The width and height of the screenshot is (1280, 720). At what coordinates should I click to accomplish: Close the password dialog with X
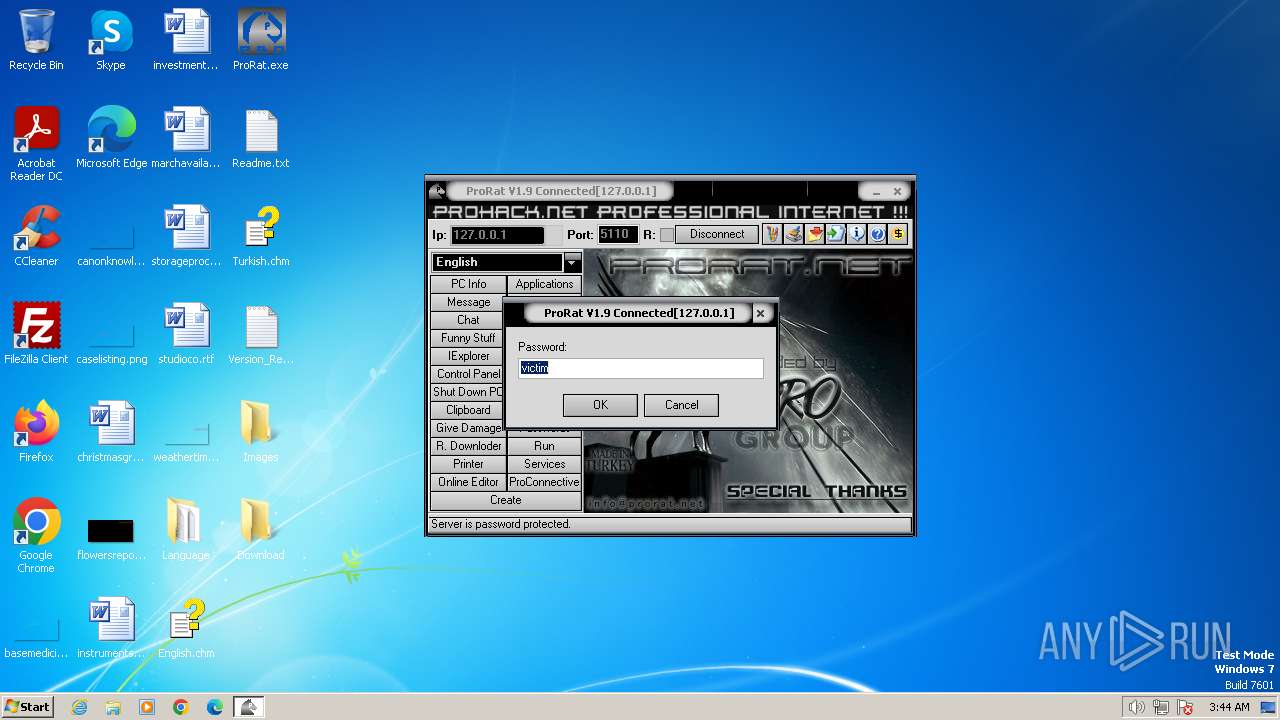click(760, 313)
